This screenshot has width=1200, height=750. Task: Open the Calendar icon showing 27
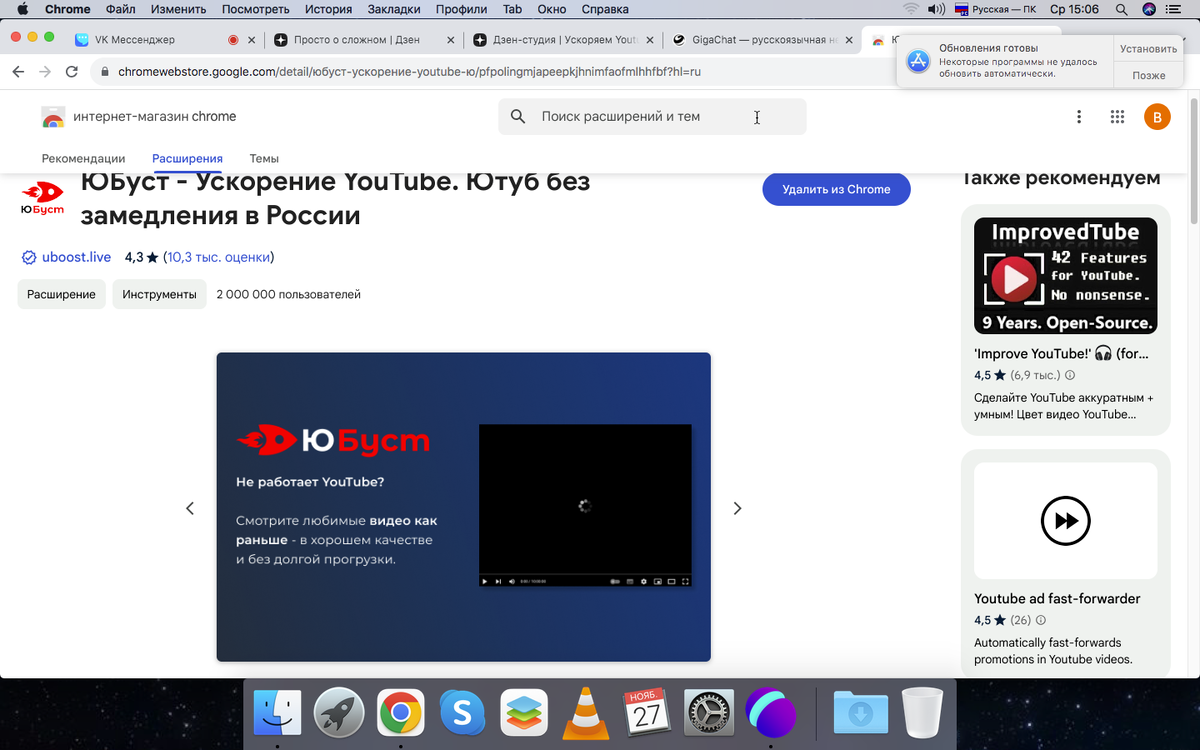click(x=647, y=713)
